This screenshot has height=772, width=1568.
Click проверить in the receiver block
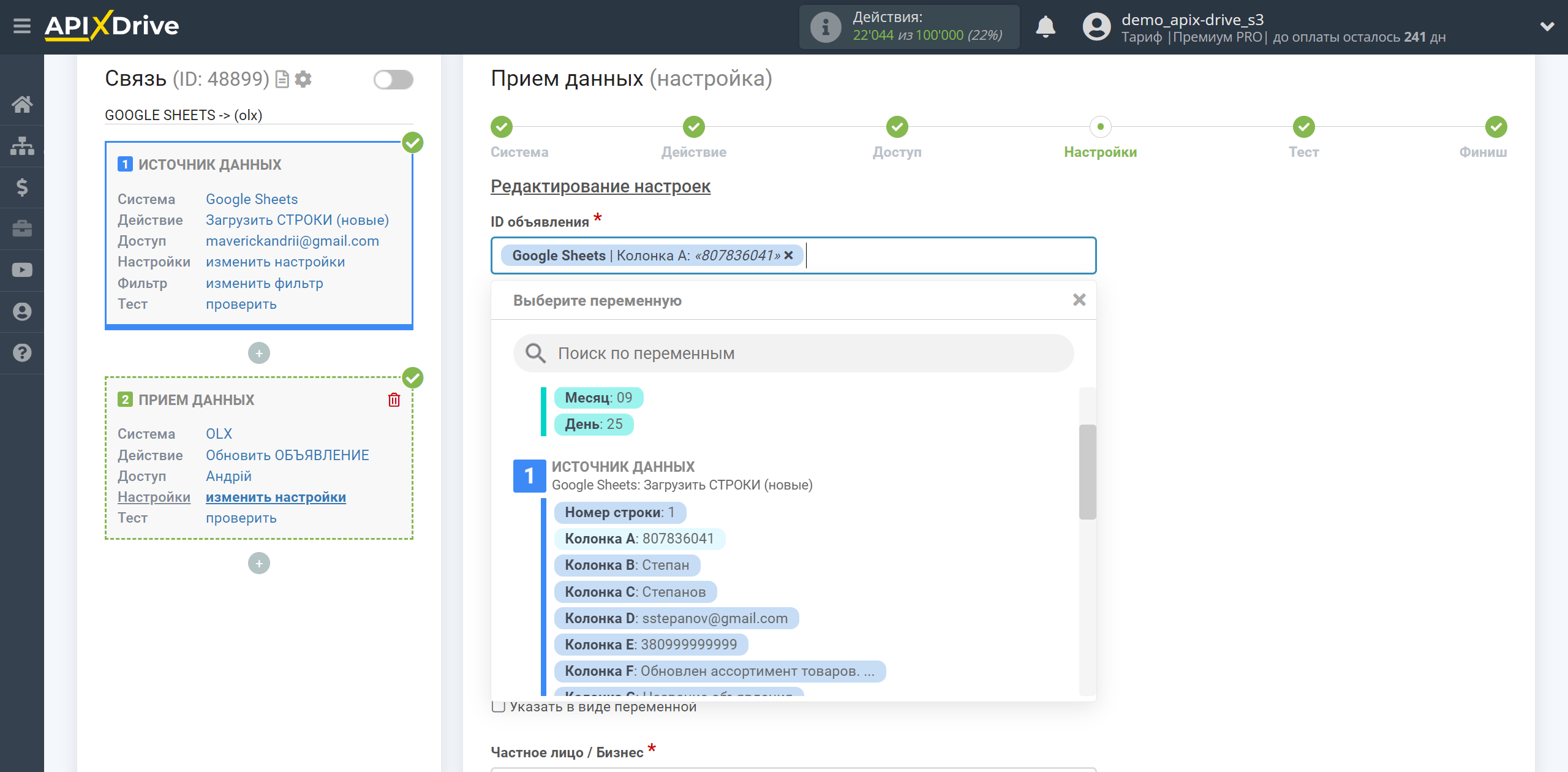coord(241,518)
